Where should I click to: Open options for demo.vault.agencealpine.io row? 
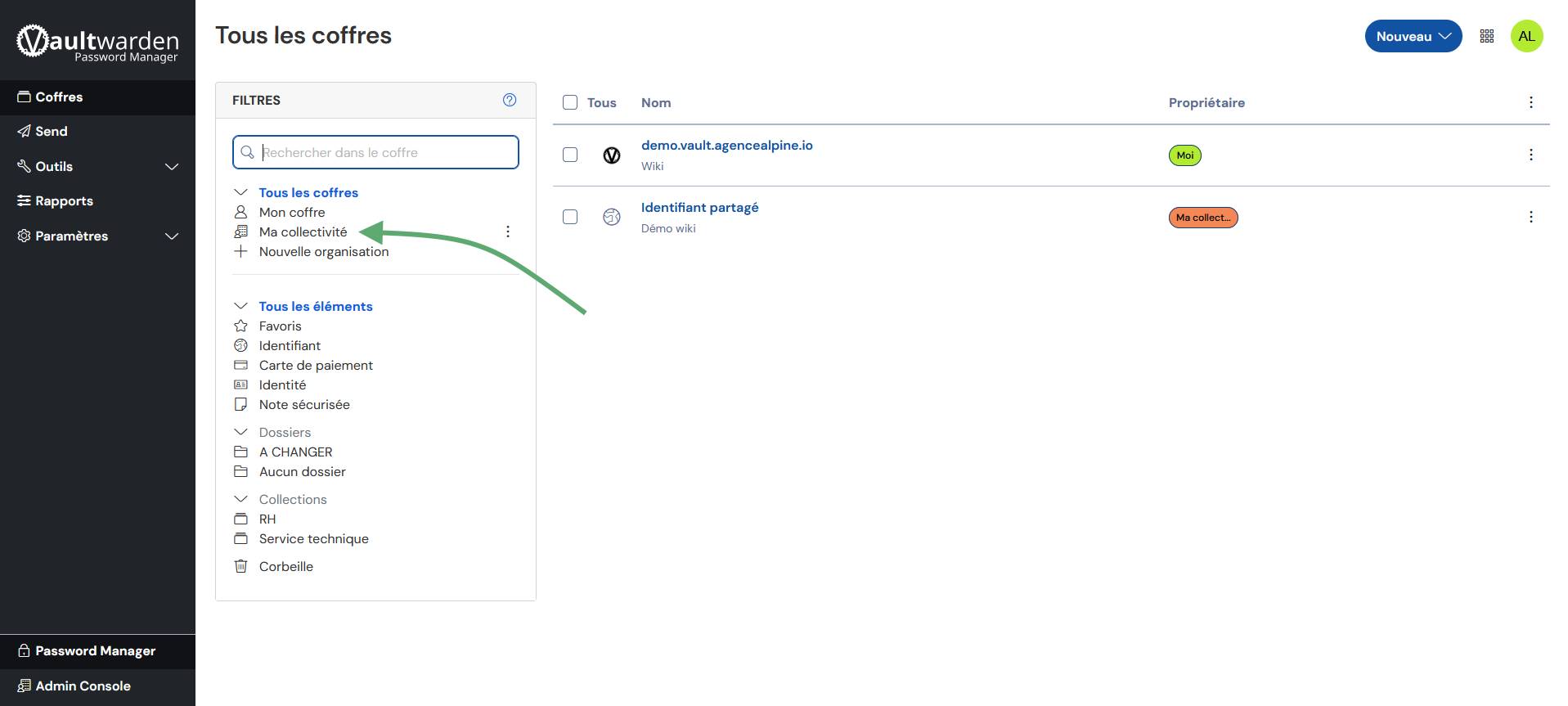(1530, 155)
